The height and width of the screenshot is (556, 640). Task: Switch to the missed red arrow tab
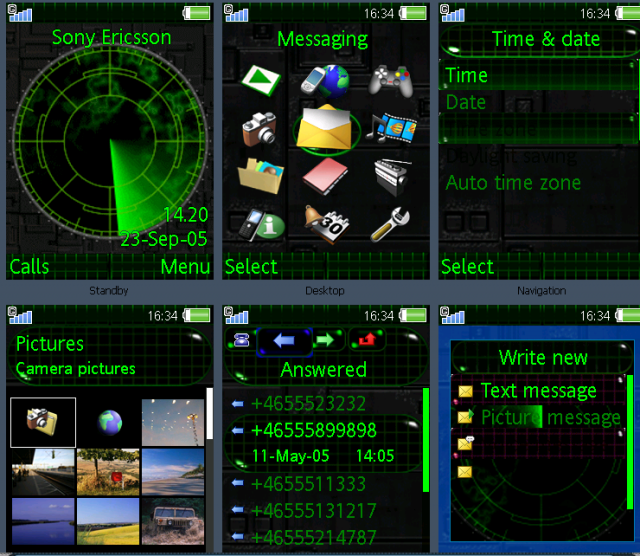(x=367, y=339)
